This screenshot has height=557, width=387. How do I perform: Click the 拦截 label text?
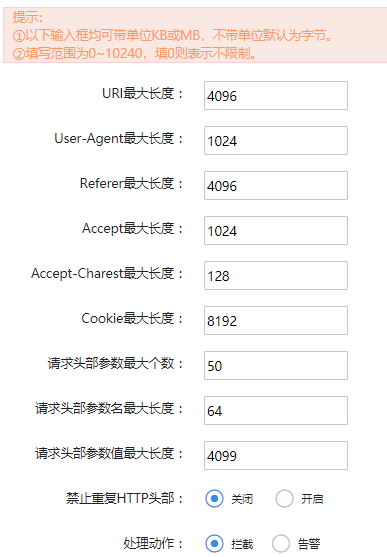click(x=242, y=544)
